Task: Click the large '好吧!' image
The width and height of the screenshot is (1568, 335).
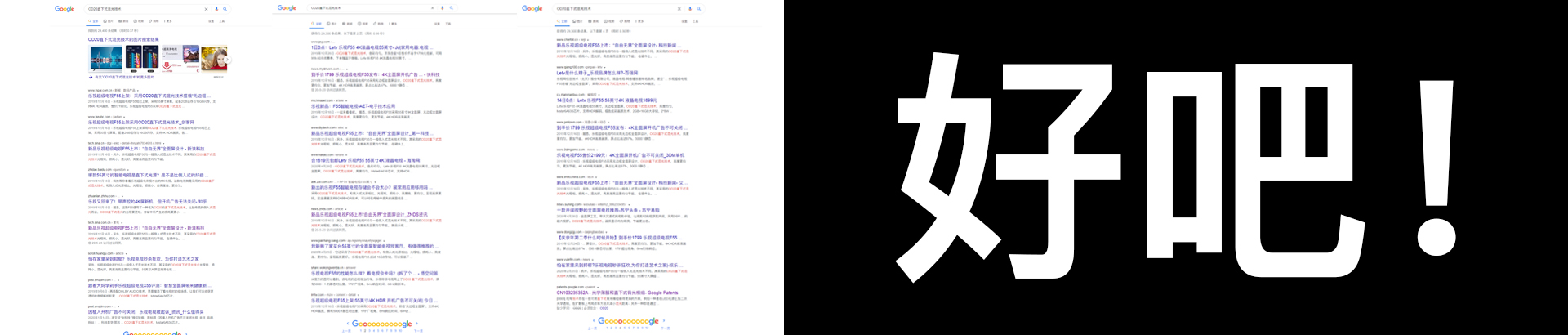Action: point(1176,167)
